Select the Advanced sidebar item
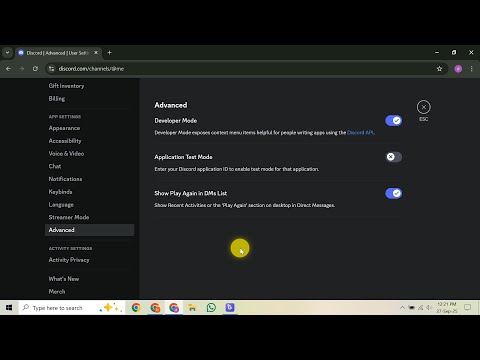The width and height of the screenshot is (480, 360). pyautogui.click(x=89, y=230)
